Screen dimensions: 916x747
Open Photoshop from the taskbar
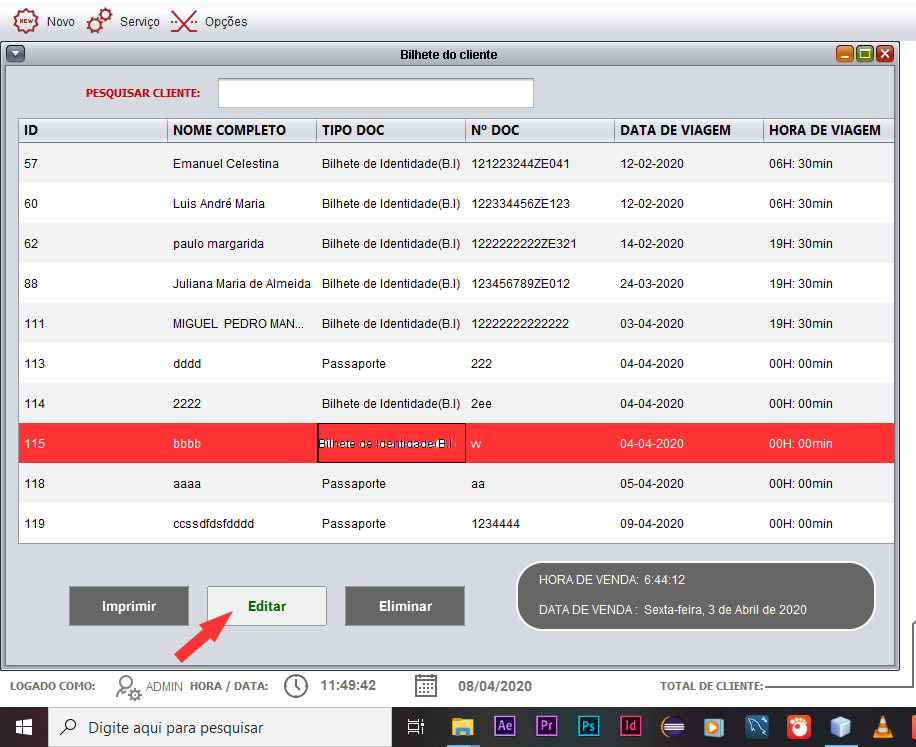click(588, 726)
